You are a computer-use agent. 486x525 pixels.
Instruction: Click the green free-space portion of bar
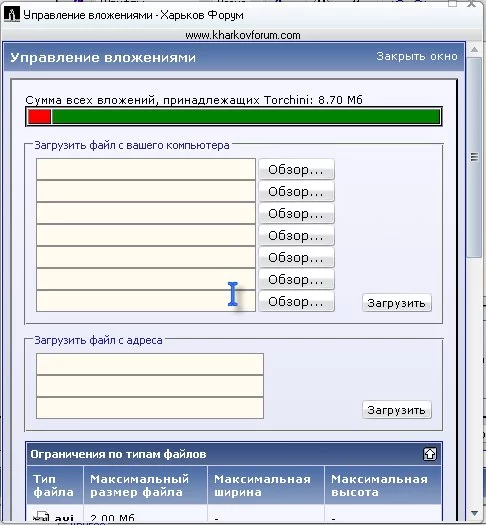246,117
